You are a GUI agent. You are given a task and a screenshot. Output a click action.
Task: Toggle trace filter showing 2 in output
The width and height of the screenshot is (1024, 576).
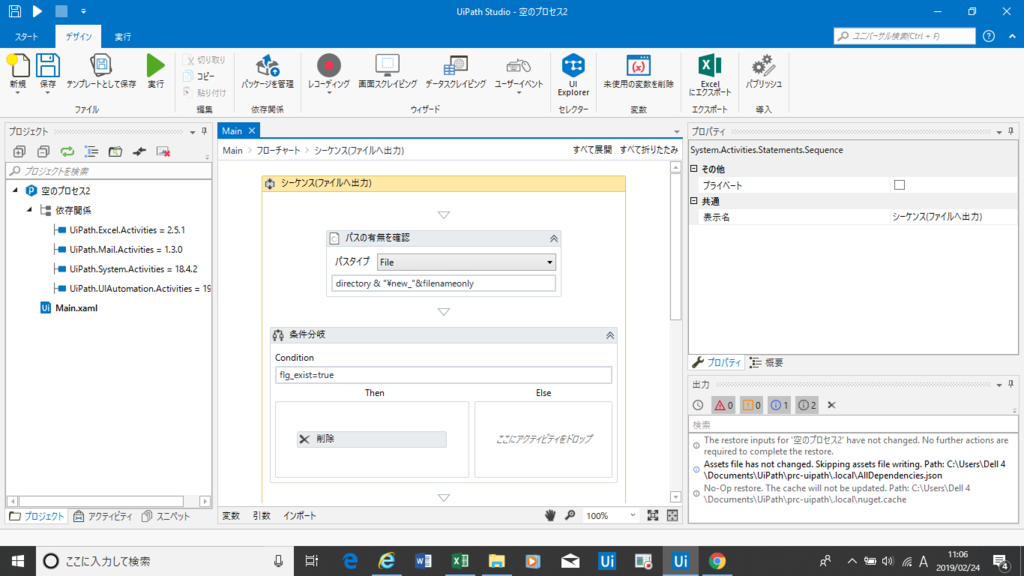(x=807, y=406)
